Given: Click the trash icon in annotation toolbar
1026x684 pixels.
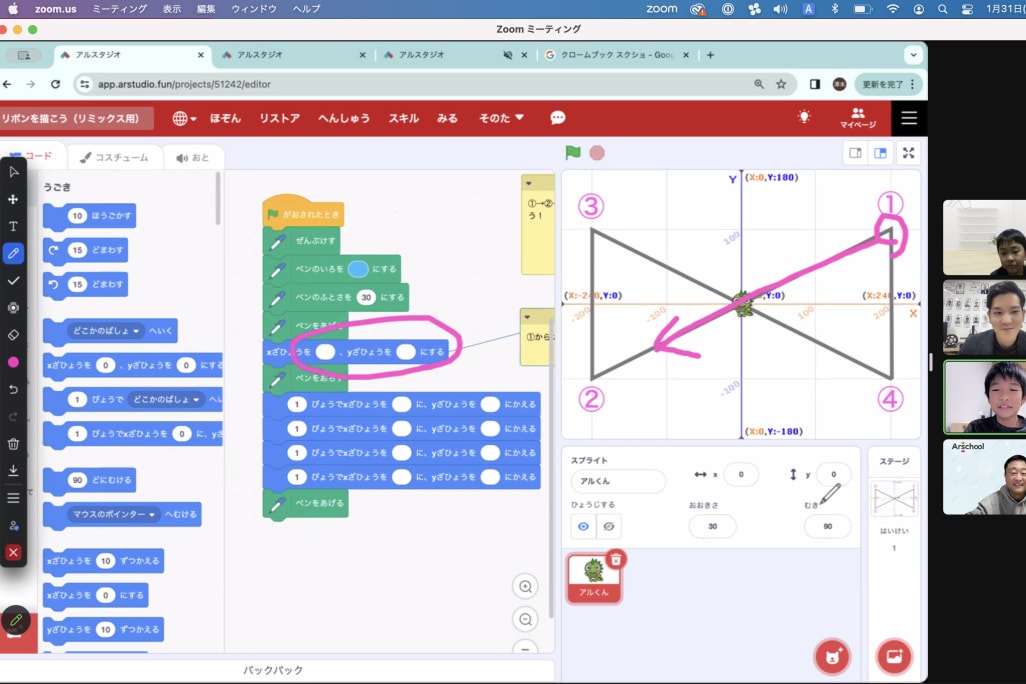Looking at the screenshot, I should point(14,444).
